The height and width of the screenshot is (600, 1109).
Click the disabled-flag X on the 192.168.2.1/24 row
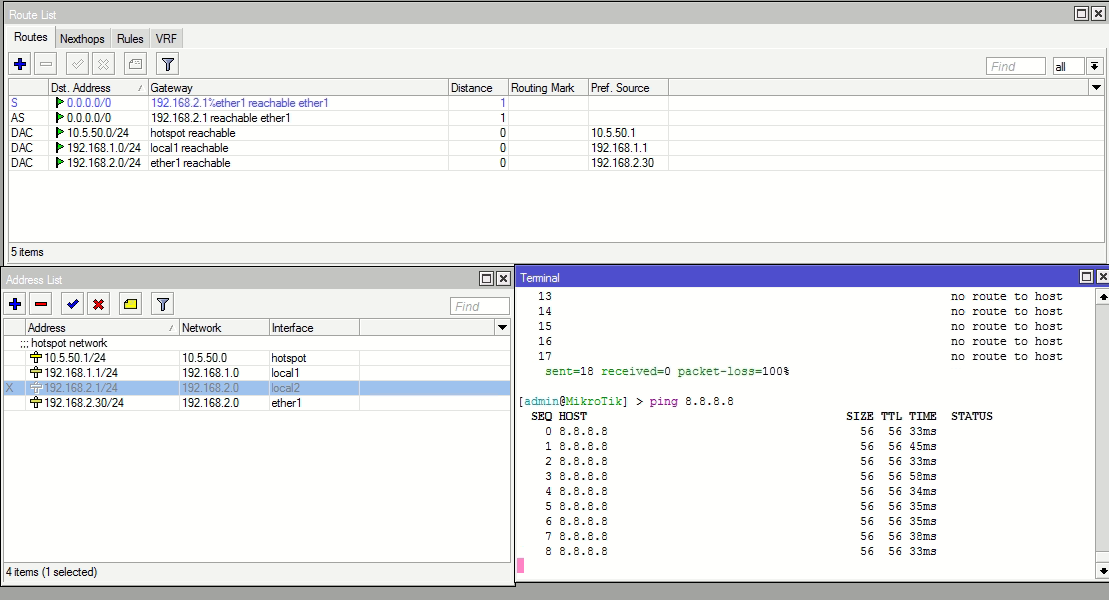click(10, 388)
